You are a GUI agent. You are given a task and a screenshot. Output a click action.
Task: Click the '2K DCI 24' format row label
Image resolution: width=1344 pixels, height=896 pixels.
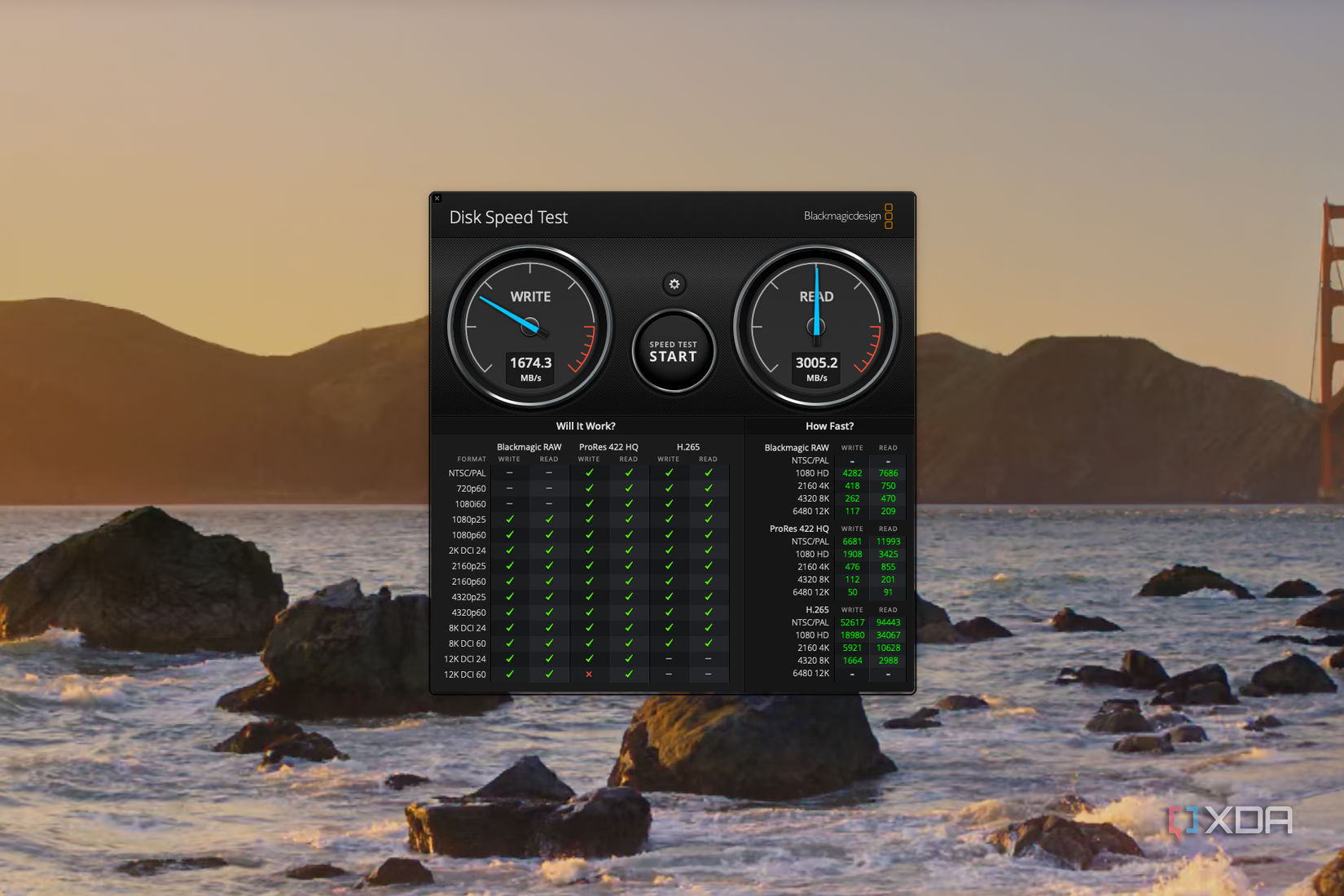point(468,551)
